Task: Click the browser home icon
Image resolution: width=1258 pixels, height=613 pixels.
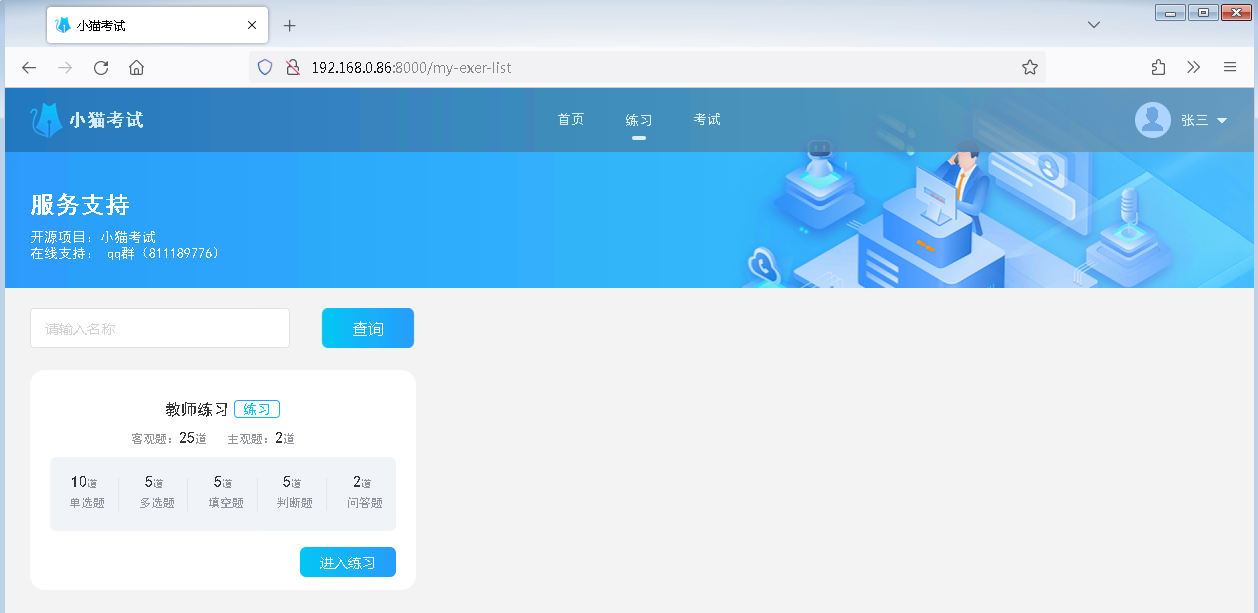Action: 136,67
